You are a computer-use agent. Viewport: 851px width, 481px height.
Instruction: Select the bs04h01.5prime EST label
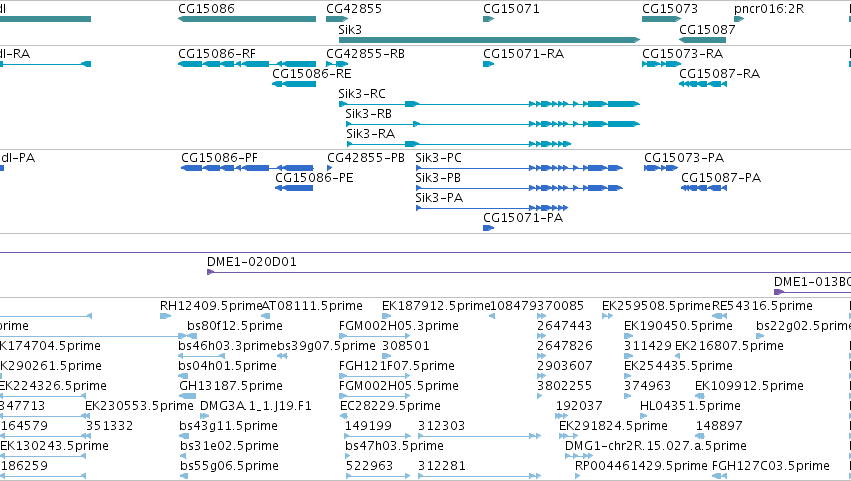click(227, 366)
